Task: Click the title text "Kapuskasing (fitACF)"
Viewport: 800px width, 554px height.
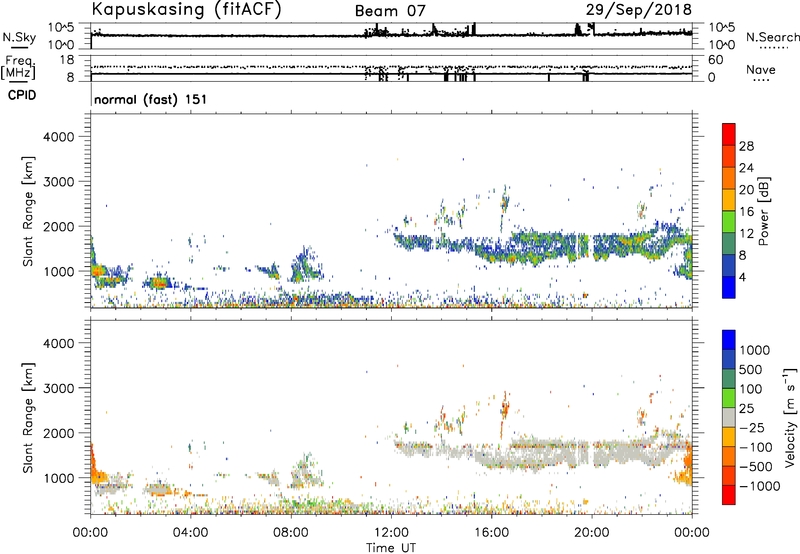Action: (x=186, y=9)
